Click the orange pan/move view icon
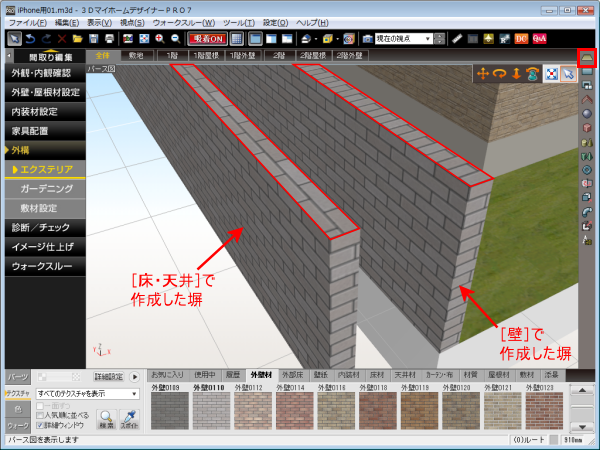 [x=483, y=72]
